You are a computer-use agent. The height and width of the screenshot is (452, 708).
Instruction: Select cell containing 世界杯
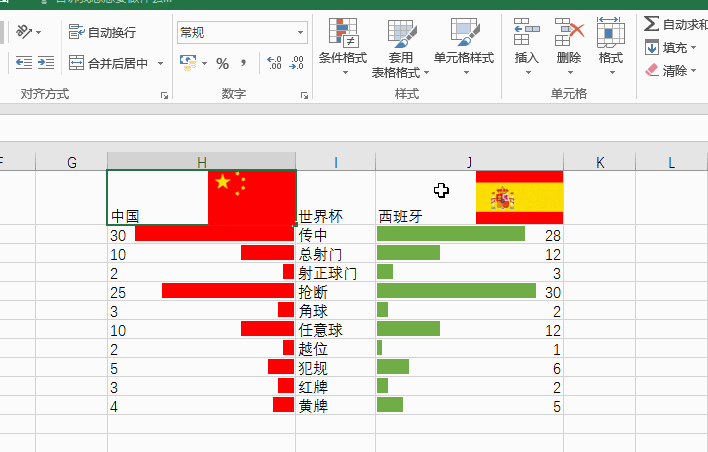click(335, 197)
